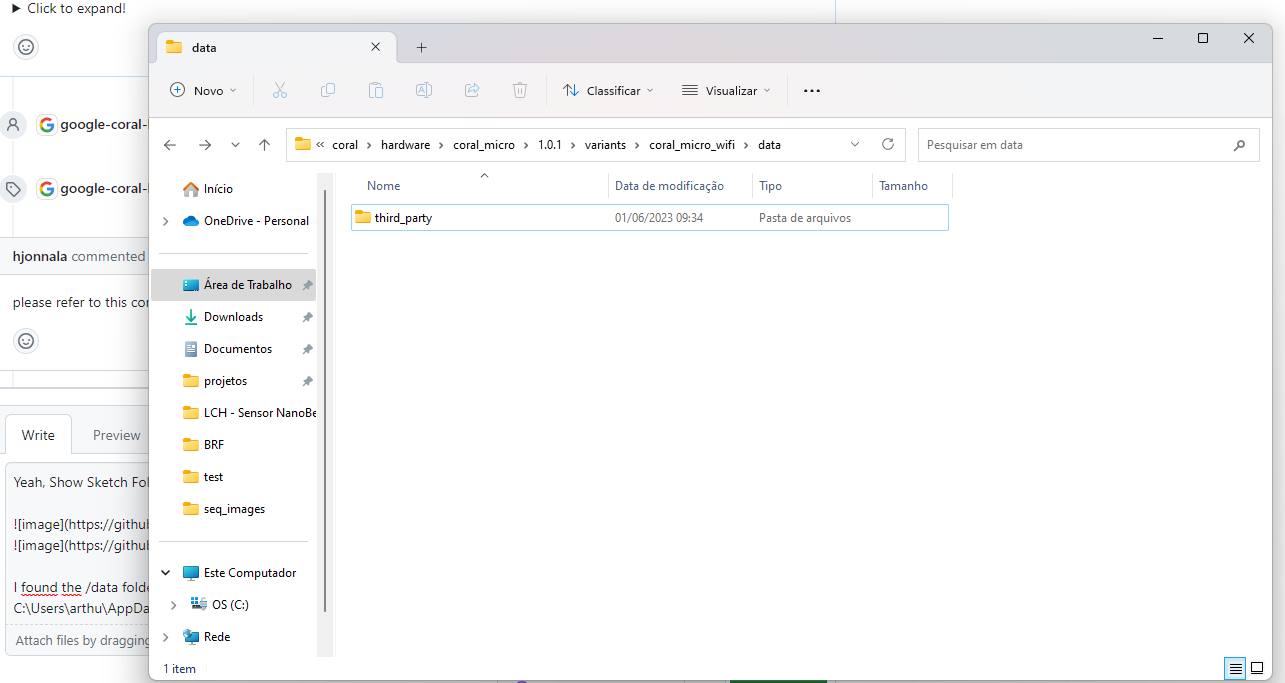
Task: Select the Copy icon in the toolbar
Action: pyautogui.click(x=328, y=90)
